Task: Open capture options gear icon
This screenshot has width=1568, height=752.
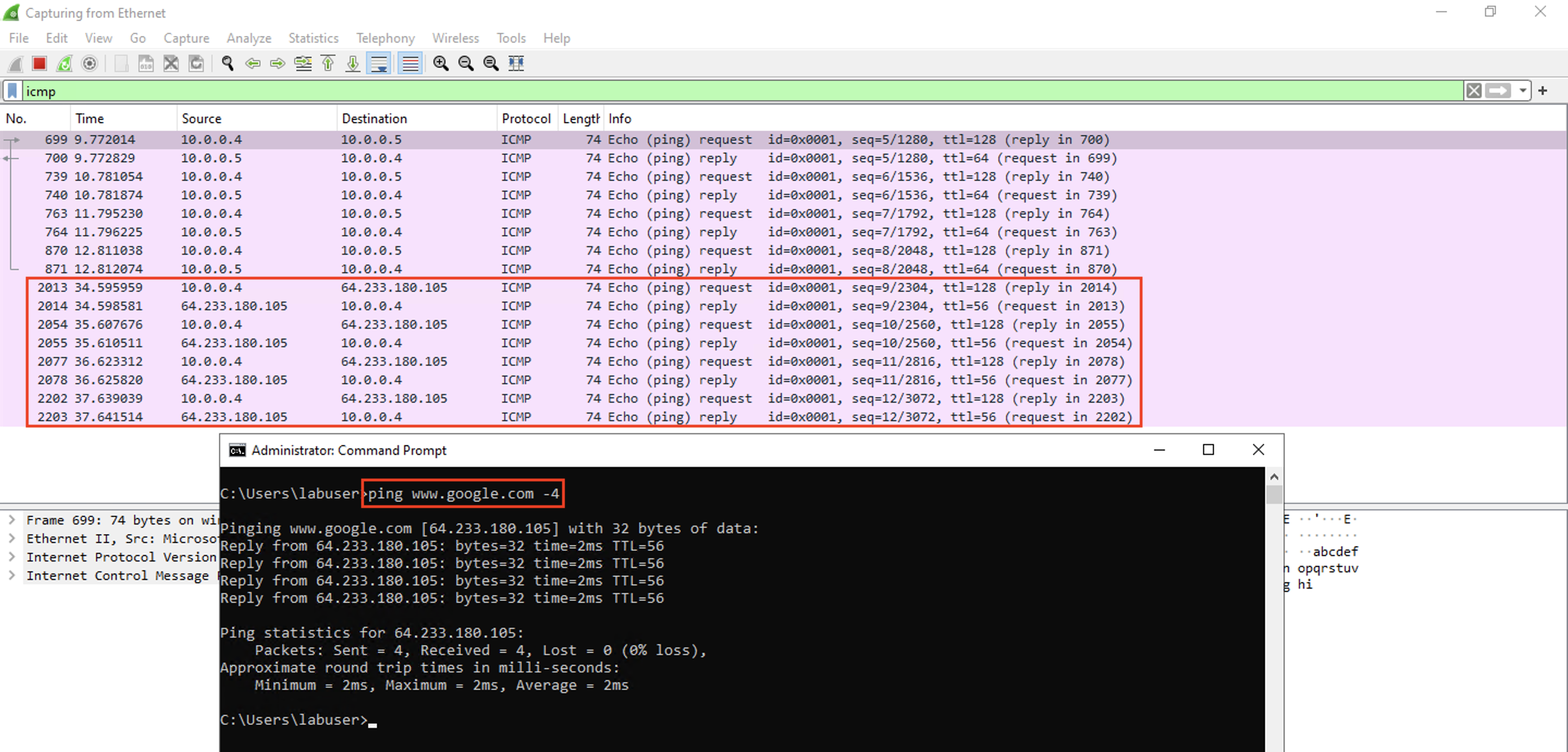Action: tap(89, 63)
